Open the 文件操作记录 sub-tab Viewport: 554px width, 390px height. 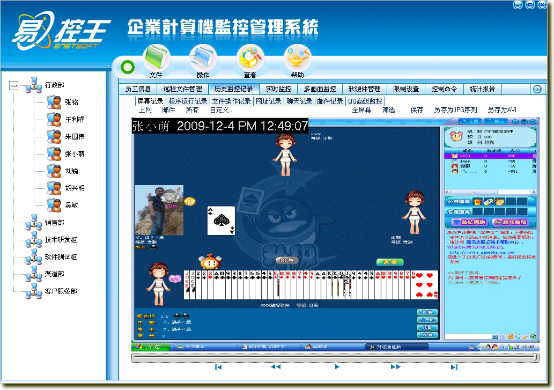(231, 101)
